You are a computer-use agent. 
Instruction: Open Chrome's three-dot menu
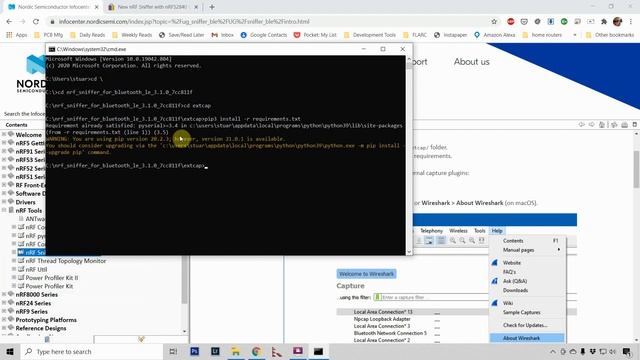[631, 22]
